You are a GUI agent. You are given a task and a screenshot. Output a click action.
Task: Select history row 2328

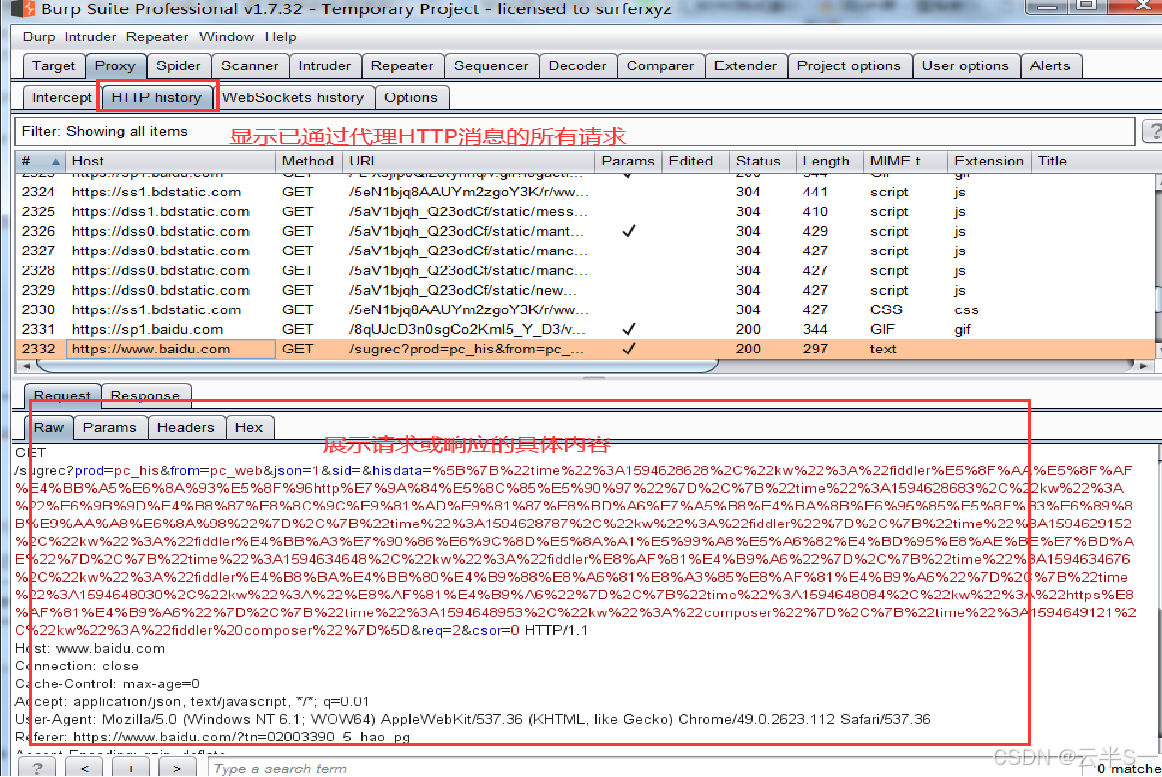(x=585, y=271)
